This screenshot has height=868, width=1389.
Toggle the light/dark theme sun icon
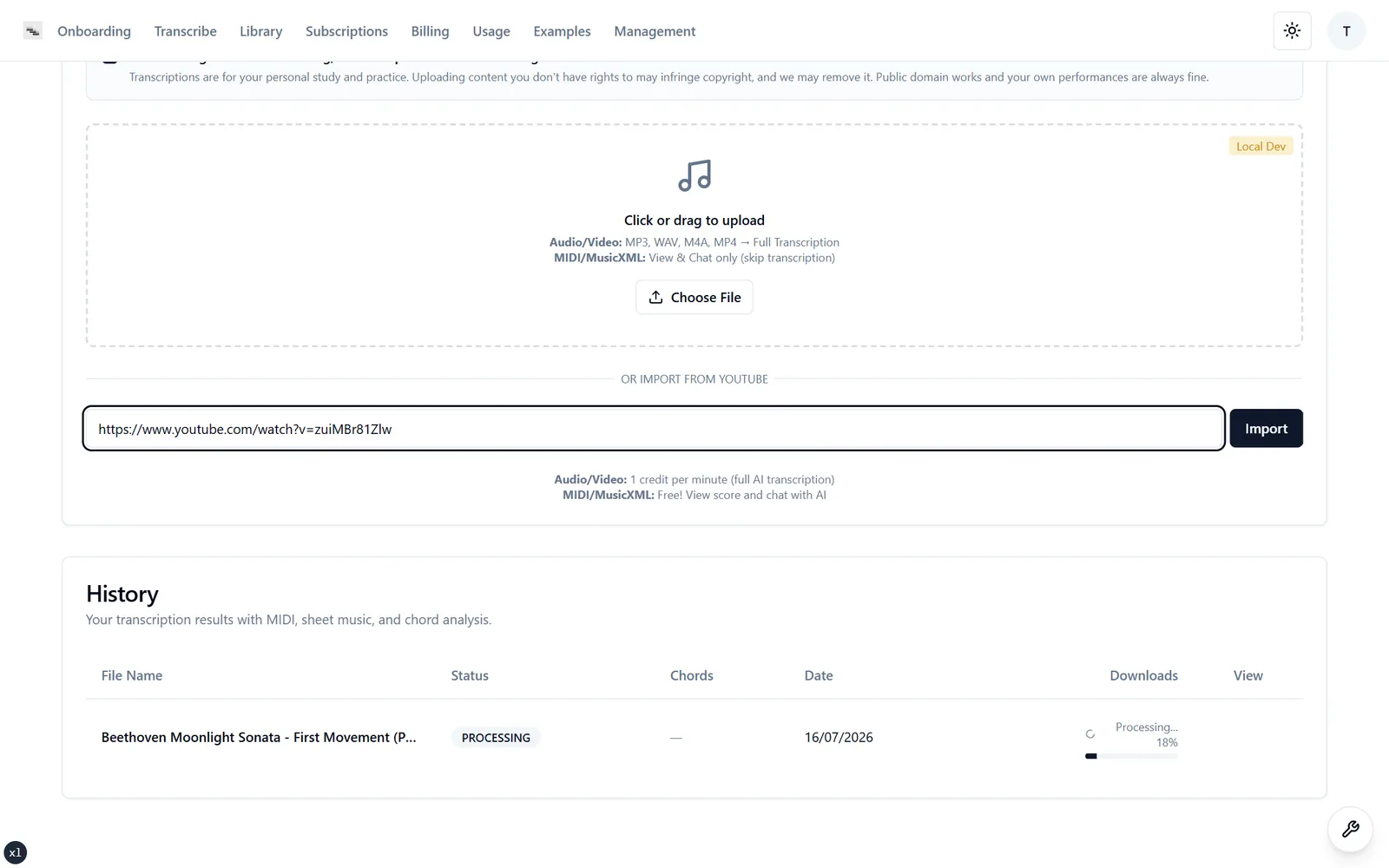coord(1292,31)
